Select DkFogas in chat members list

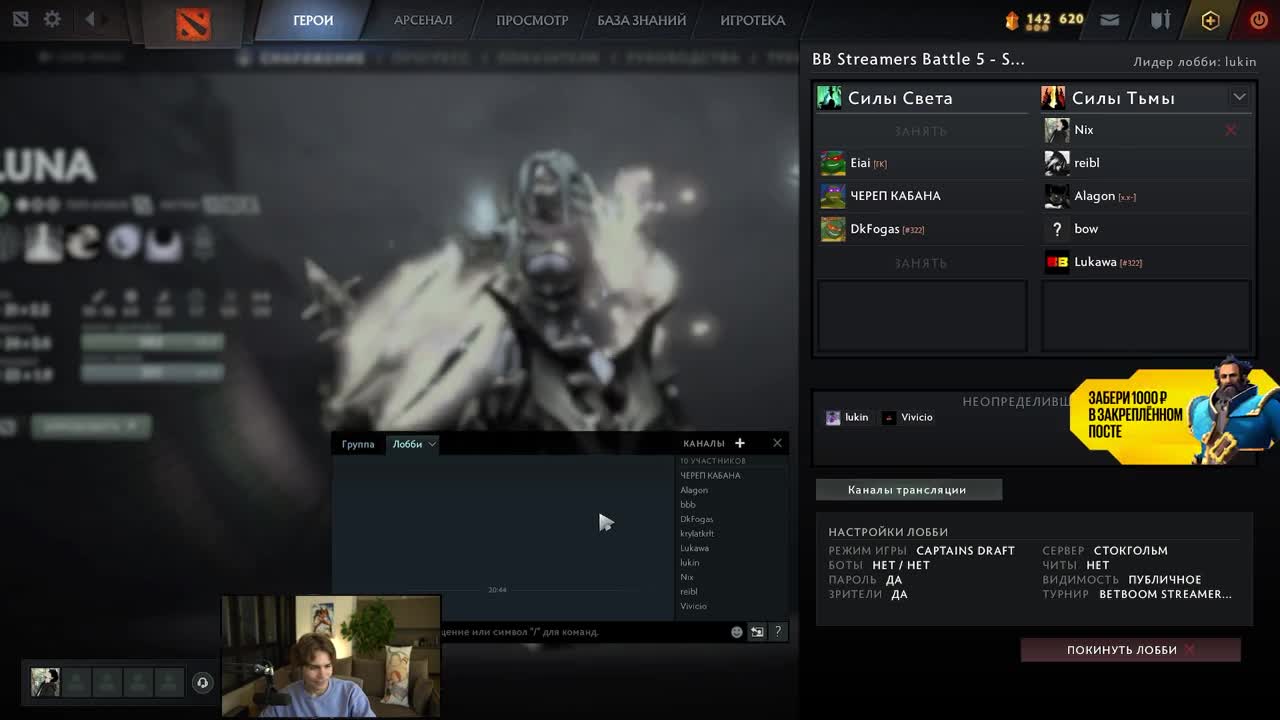[697, 519]
